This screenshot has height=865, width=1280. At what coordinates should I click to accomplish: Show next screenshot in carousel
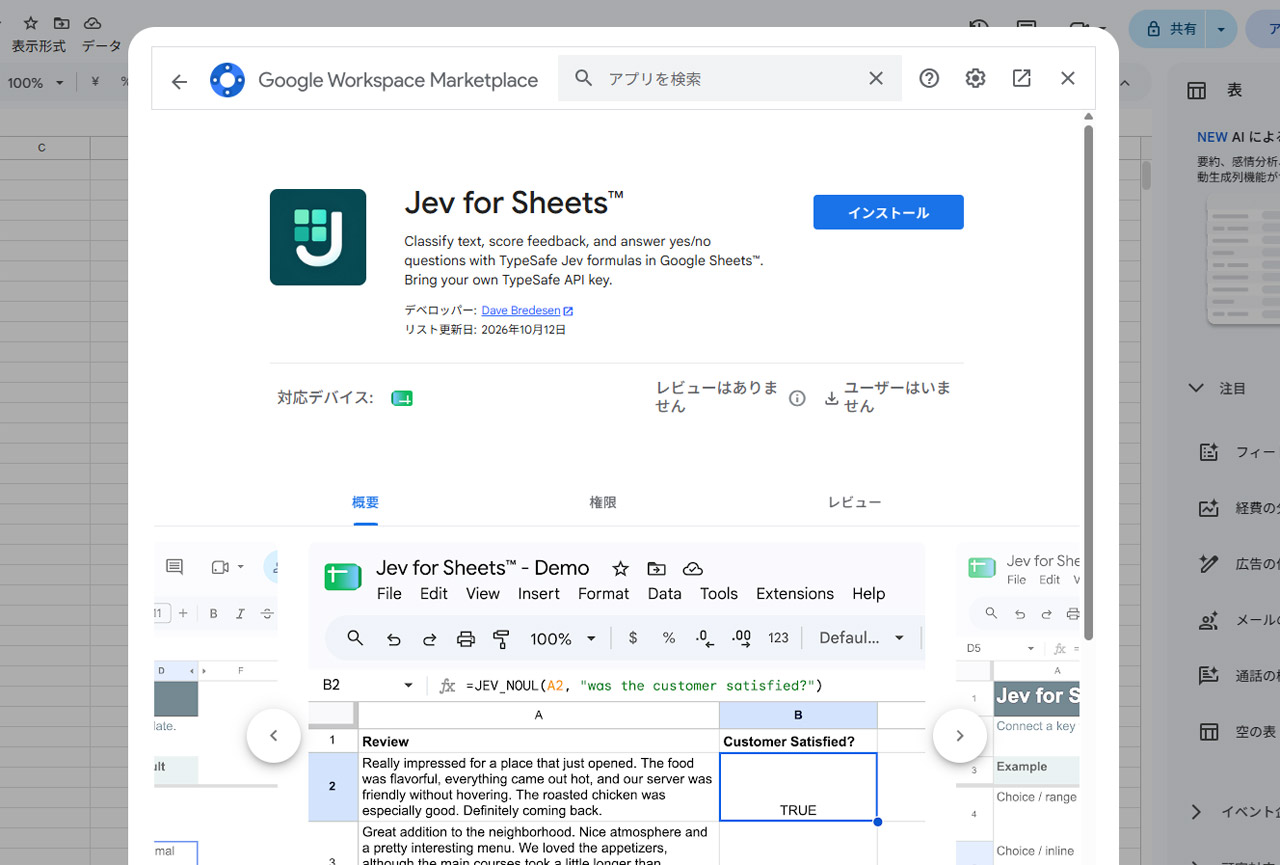pyautogui.click(x=959, y=736)
